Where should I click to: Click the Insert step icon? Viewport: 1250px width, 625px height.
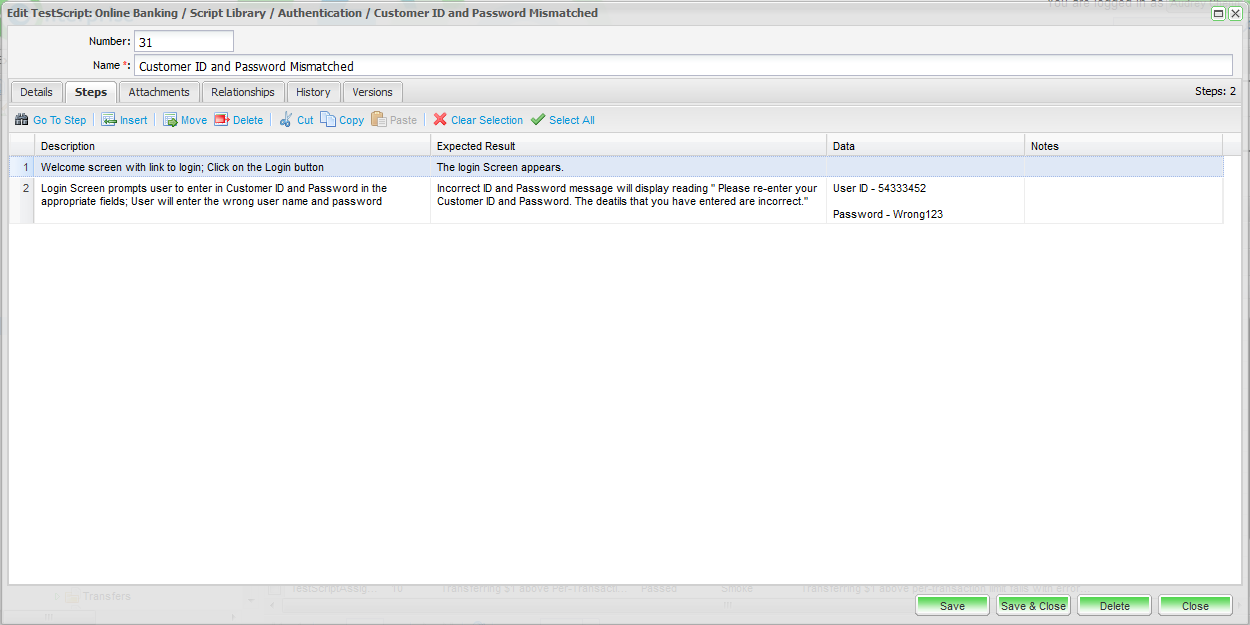pos(109,120)
